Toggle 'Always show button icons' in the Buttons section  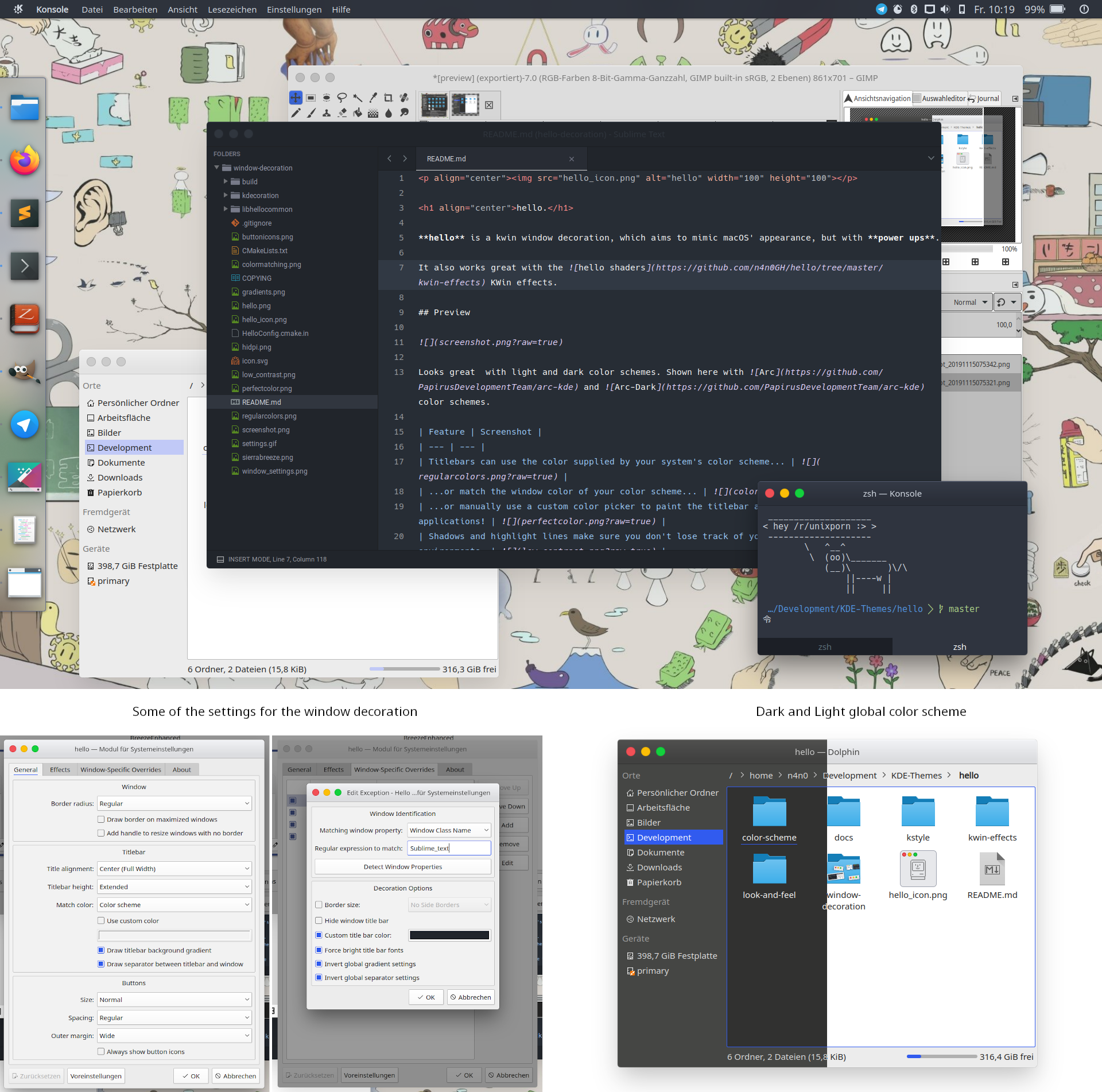pyautogui.click(x=102, y=1051)
